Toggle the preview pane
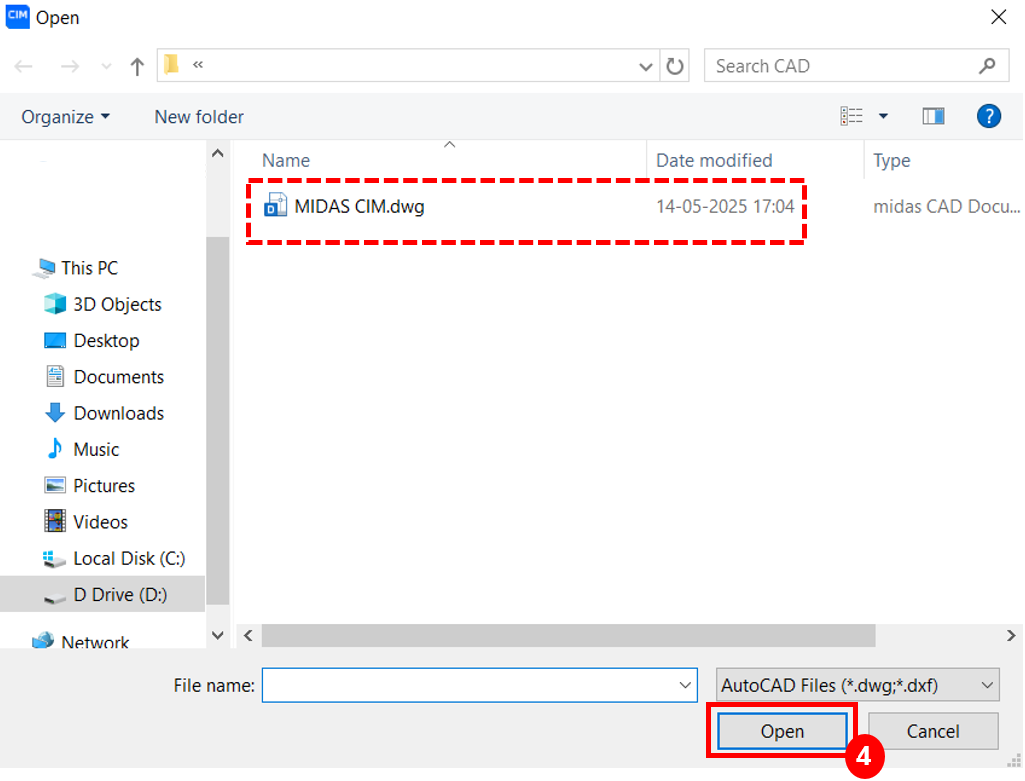Viewport: 1025px width, 781px height. [x=933, y=116]
